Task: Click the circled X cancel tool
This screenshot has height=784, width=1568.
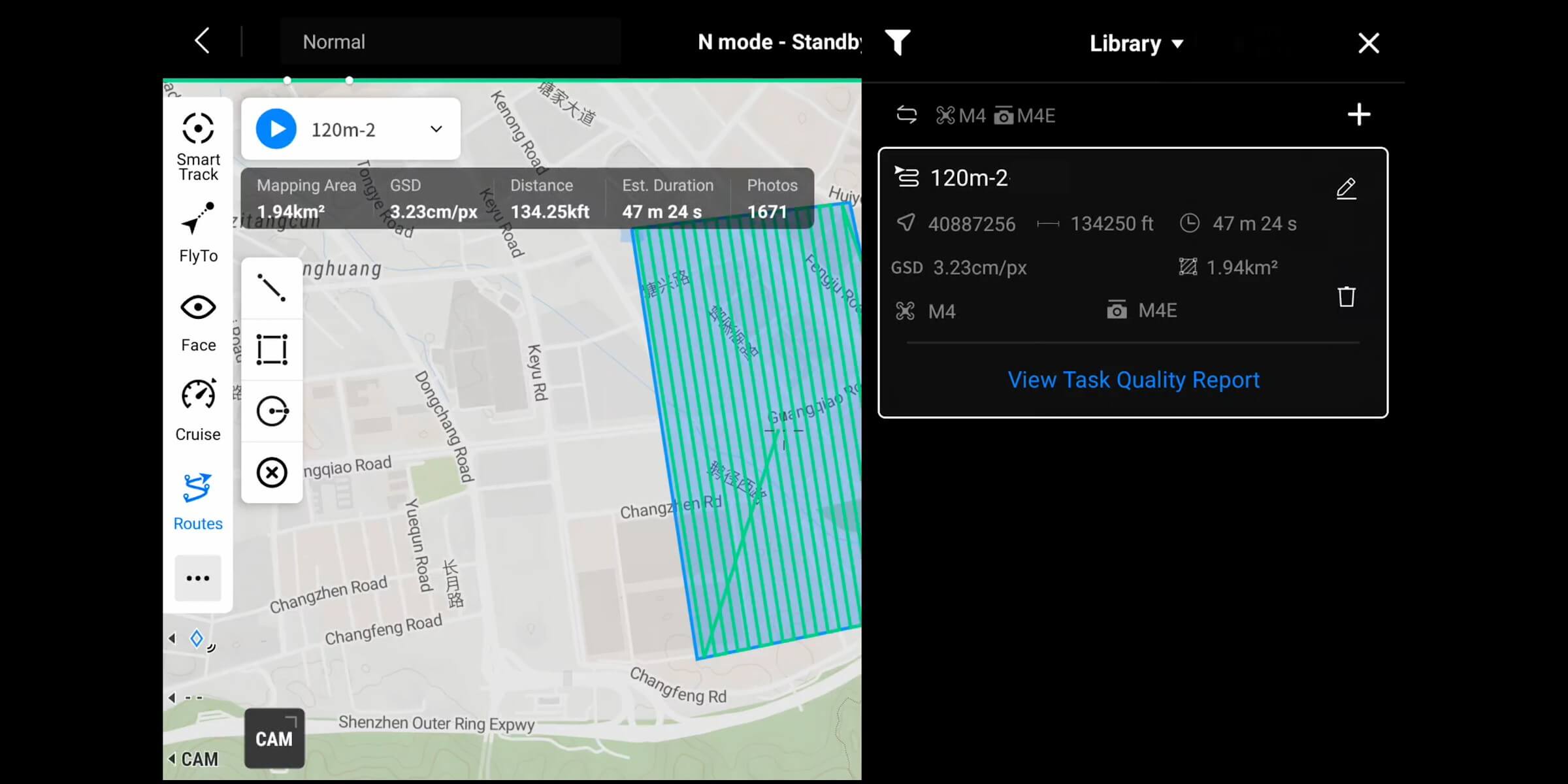Action: [x=272, y=472]
